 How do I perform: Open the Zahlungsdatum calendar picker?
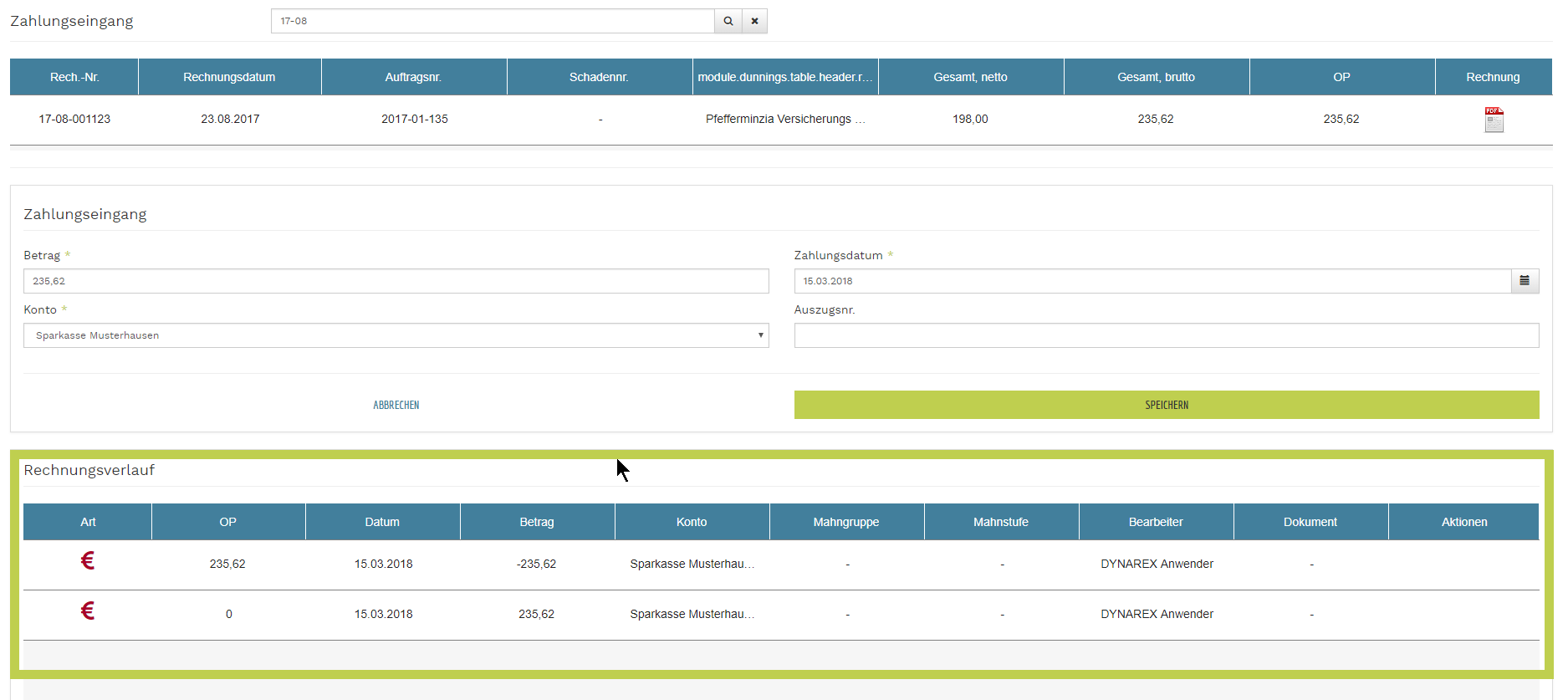click(1525, 281)
